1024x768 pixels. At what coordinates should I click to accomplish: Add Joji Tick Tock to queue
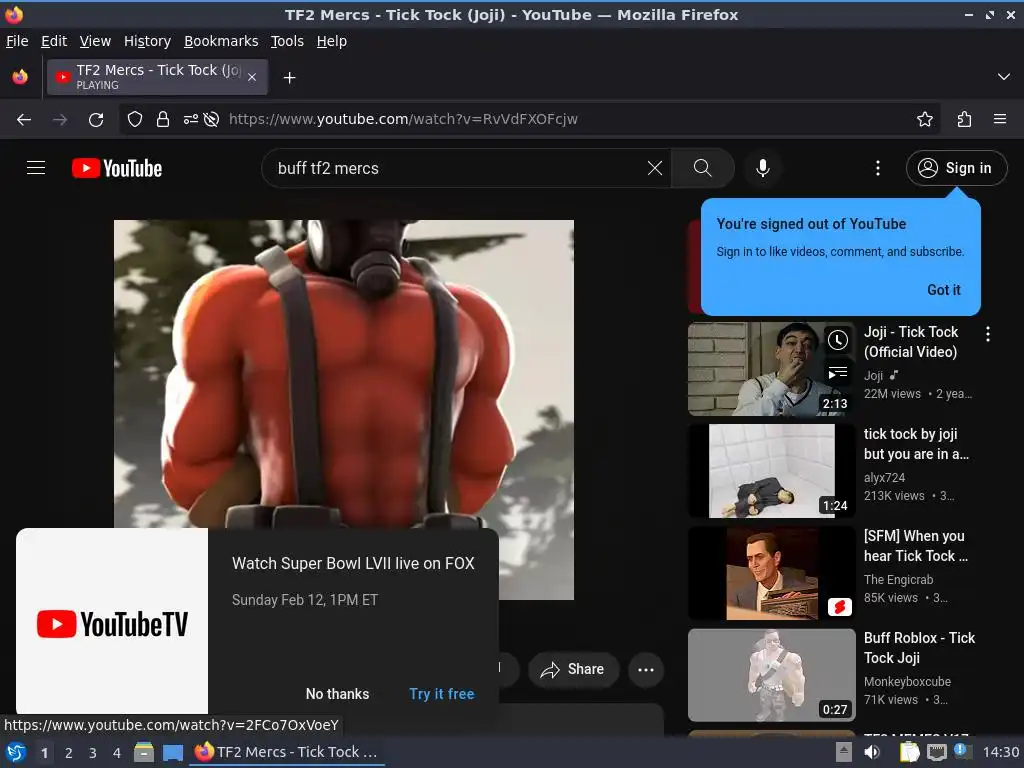pos(838,373)
